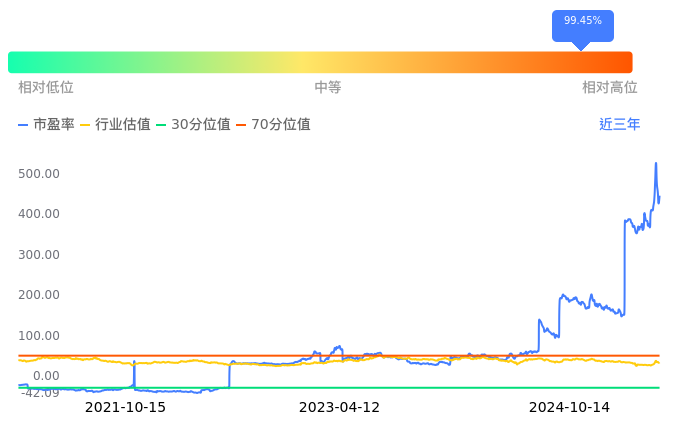Click the 500.00 y-axis label
This screenshot has width=686, height=442.
(x=39, y=173)
